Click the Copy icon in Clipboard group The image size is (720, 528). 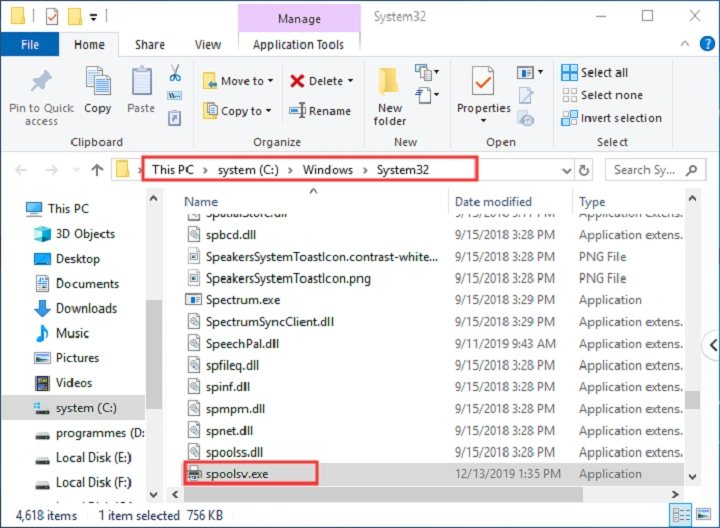click(98, 80)
